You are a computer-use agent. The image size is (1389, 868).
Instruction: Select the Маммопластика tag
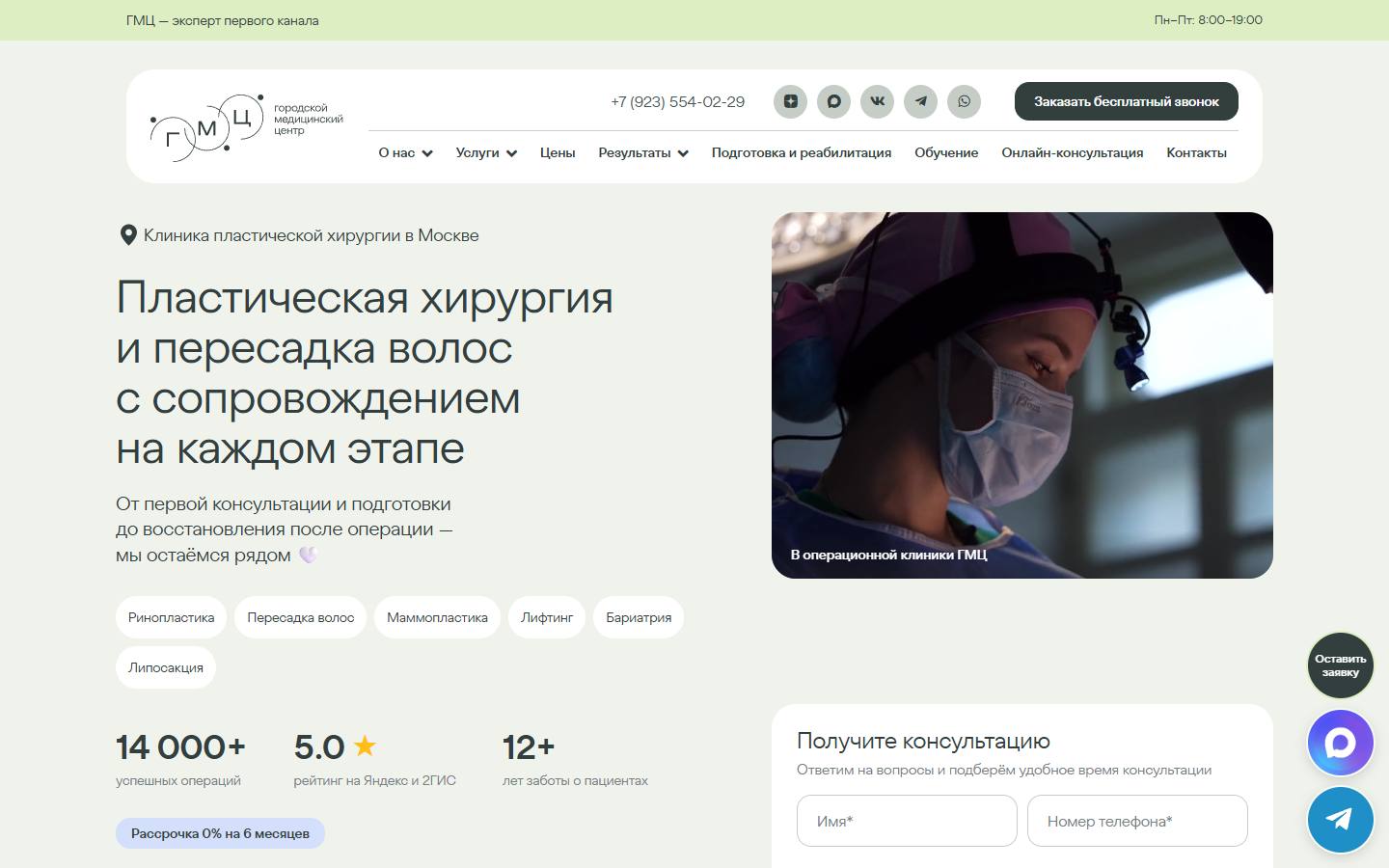437,617
